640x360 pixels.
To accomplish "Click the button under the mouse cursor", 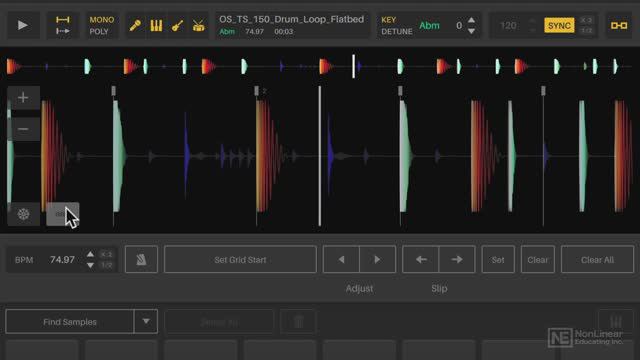I will point(62,214).
